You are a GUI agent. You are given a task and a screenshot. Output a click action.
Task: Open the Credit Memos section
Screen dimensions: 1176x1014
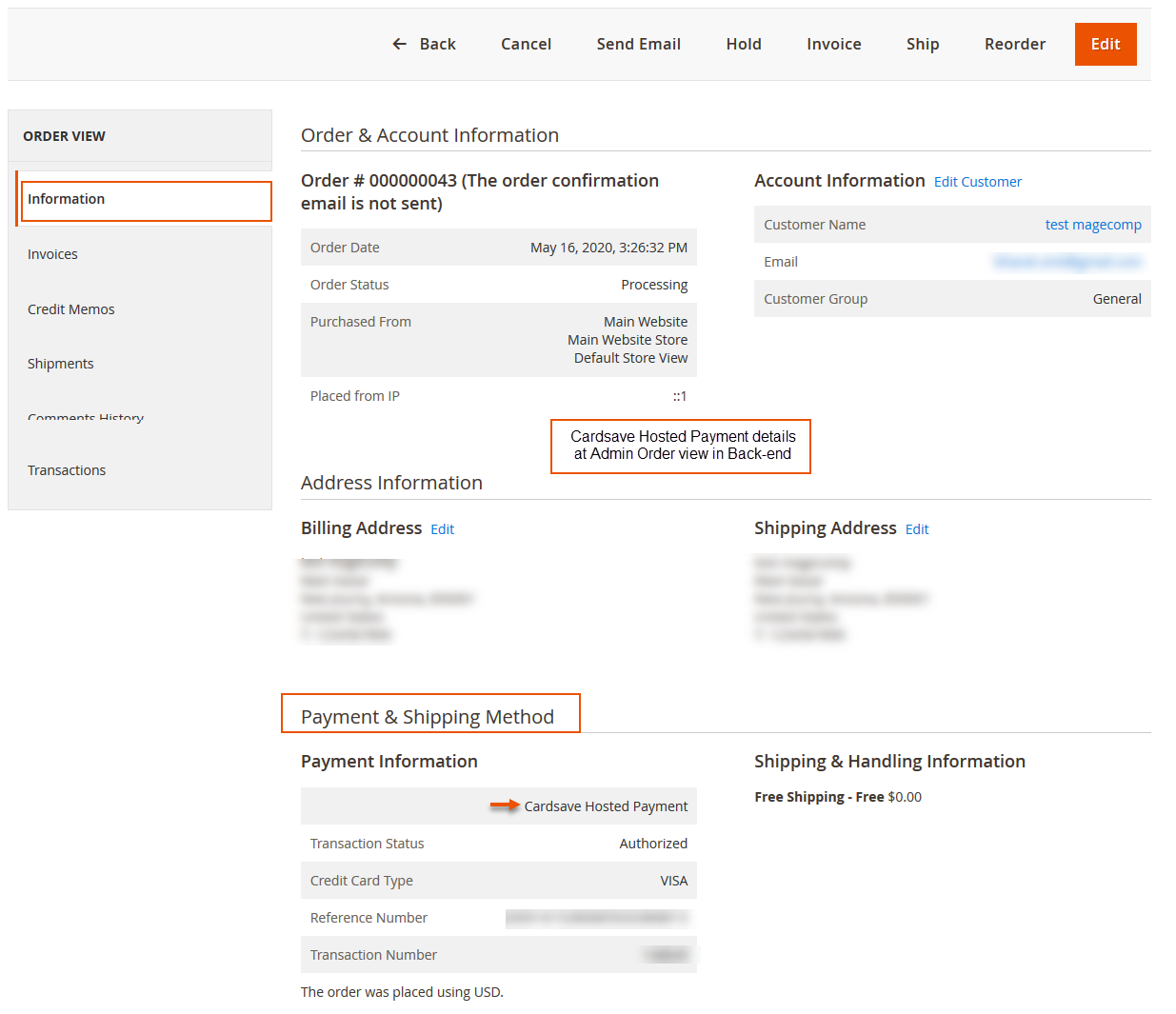pos(70,308)
